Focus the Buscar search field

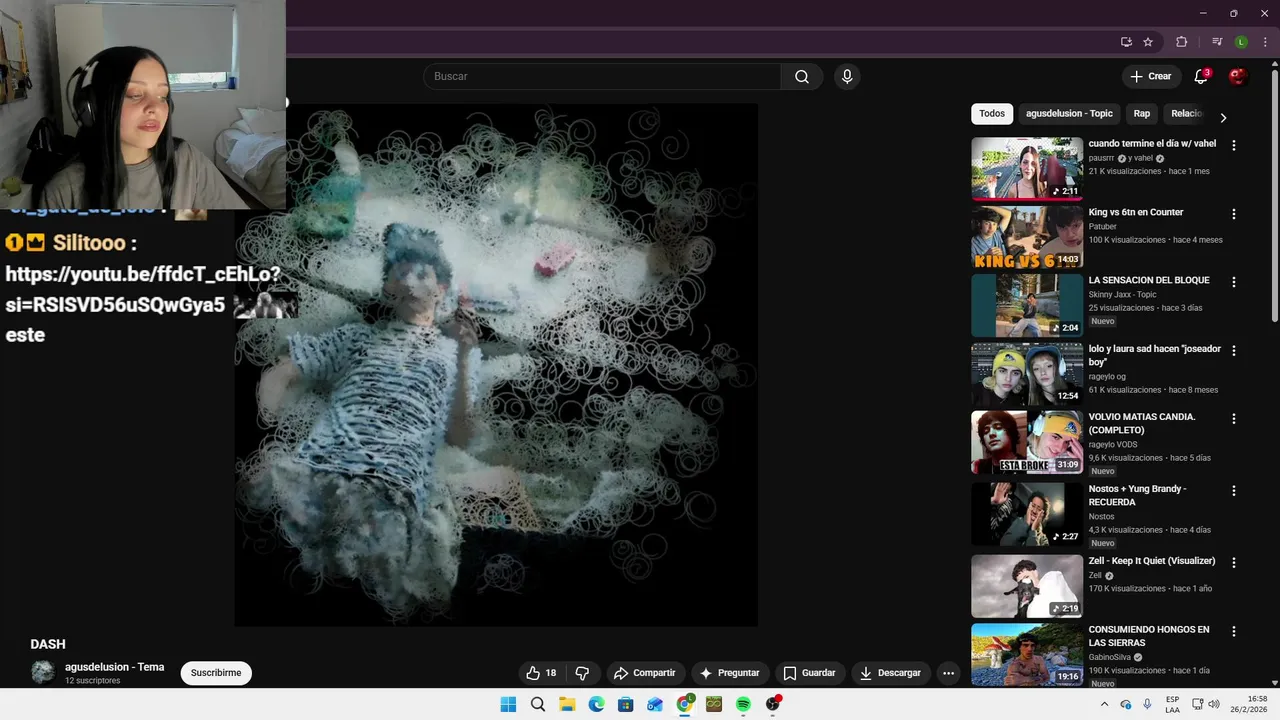coord(602,76)
